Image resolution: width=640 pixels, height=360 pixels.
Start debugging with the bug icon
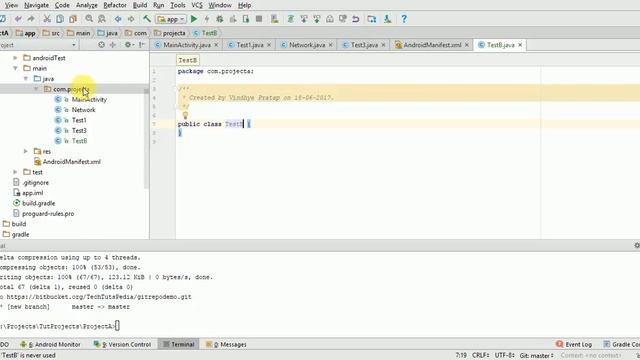click(220, 19)
